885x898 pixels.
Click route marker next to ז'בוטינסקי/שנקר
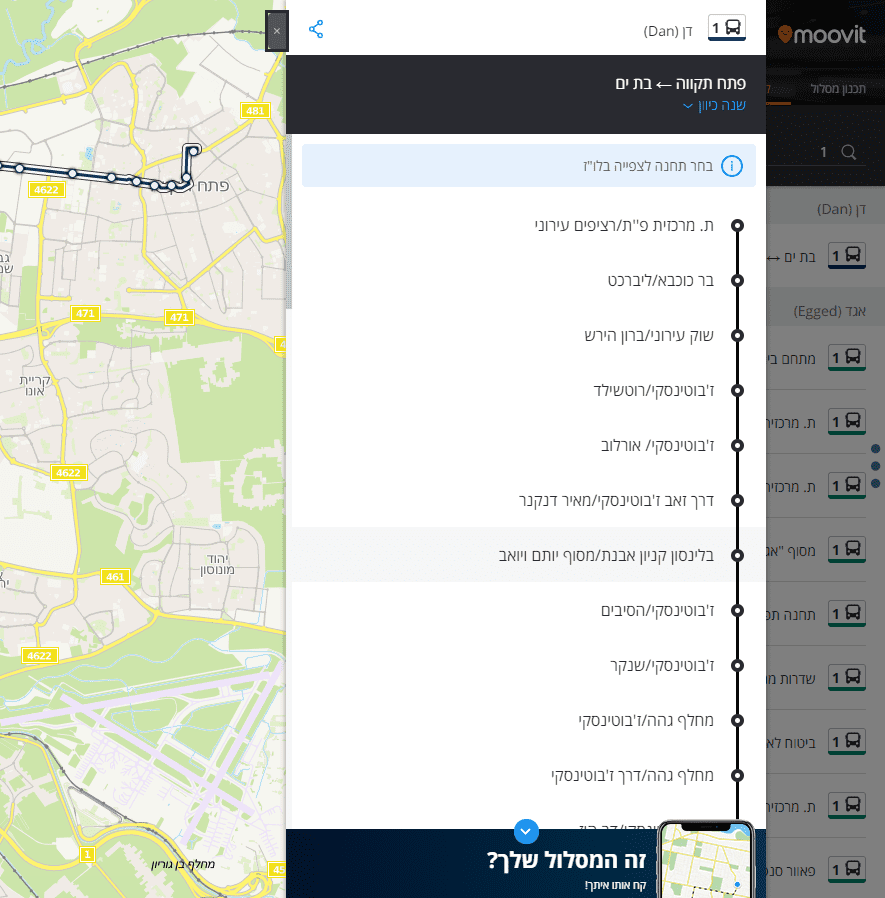click(737, 665)
